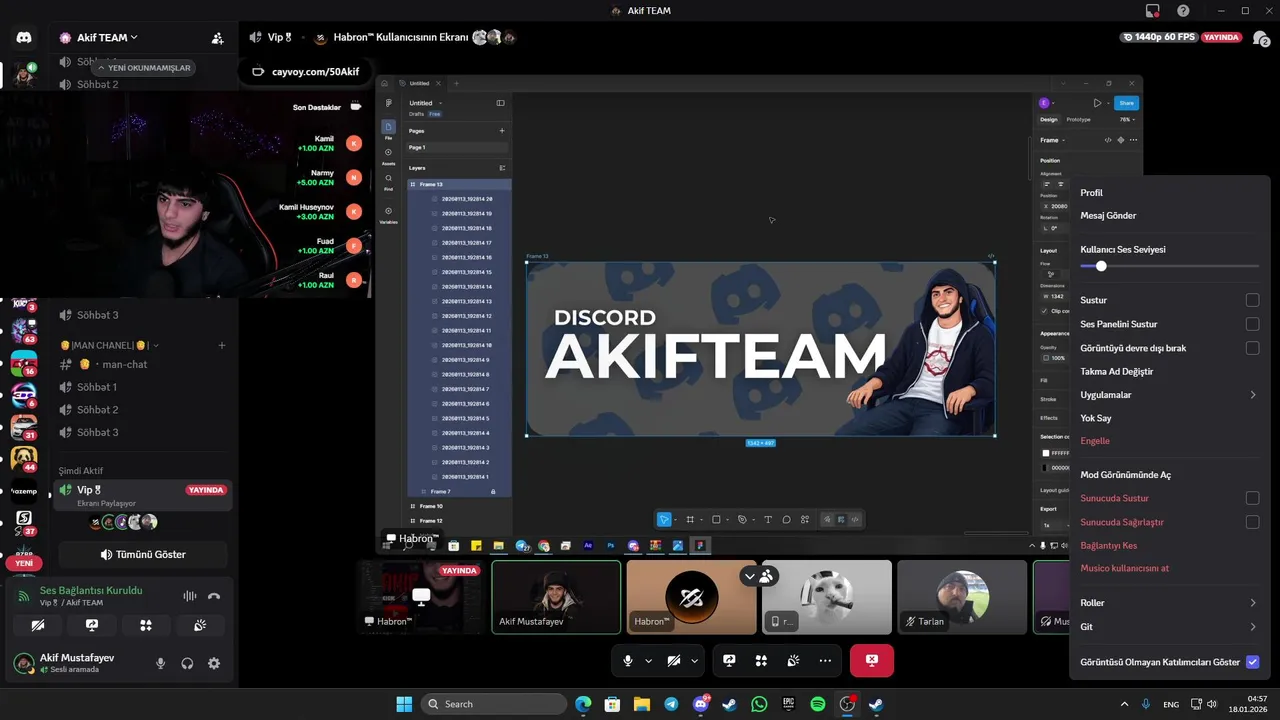Image resolution: width=1280 pixels, height=720 pixels.
Task: Expand the Roller submenu
Action: pyautogui.click(x=1169, y=603)
